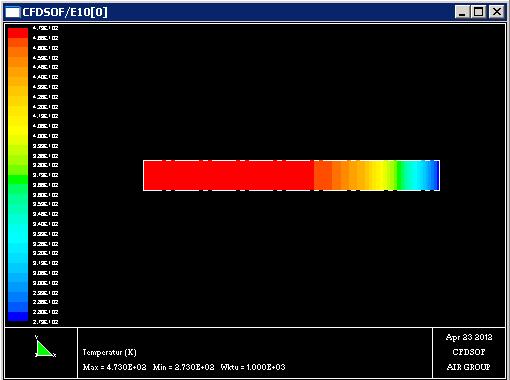This screenshot has height=380, width=510.
Task: Click the large red region of contour
Action: [x=229, y=175]
